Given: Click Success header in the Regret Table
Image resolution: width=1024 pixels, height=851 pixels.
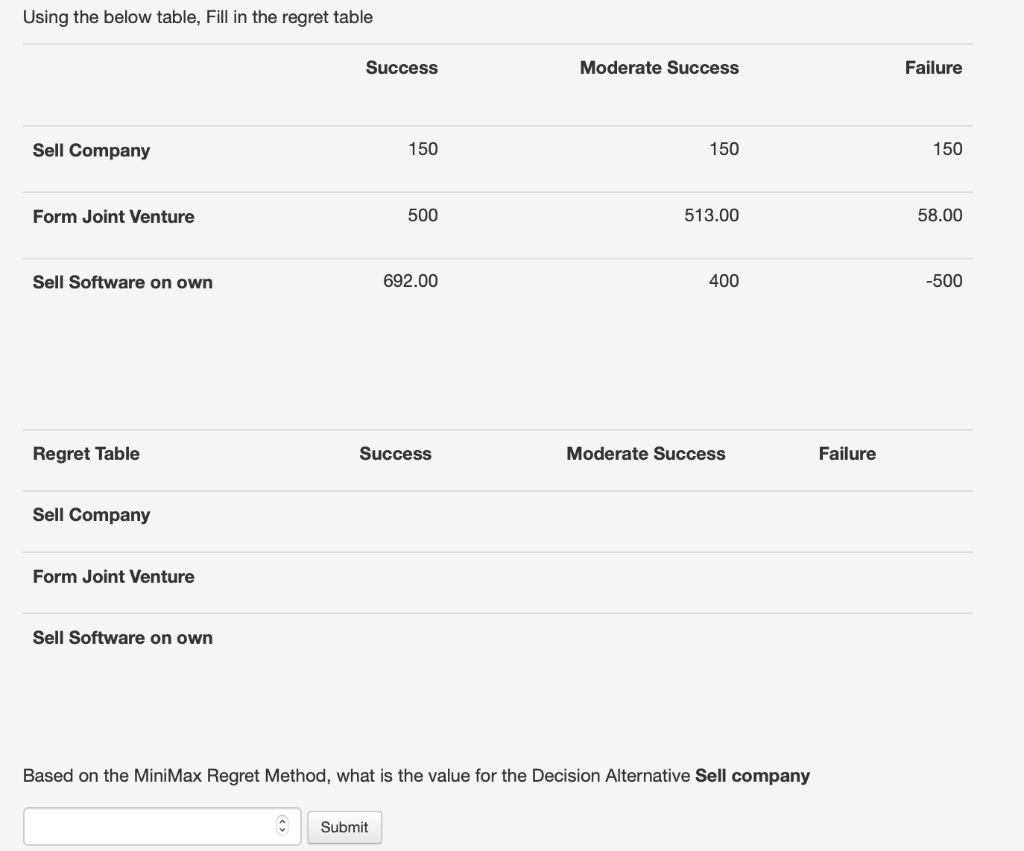Looking at the screenshot, I should [x=395, y=454].
